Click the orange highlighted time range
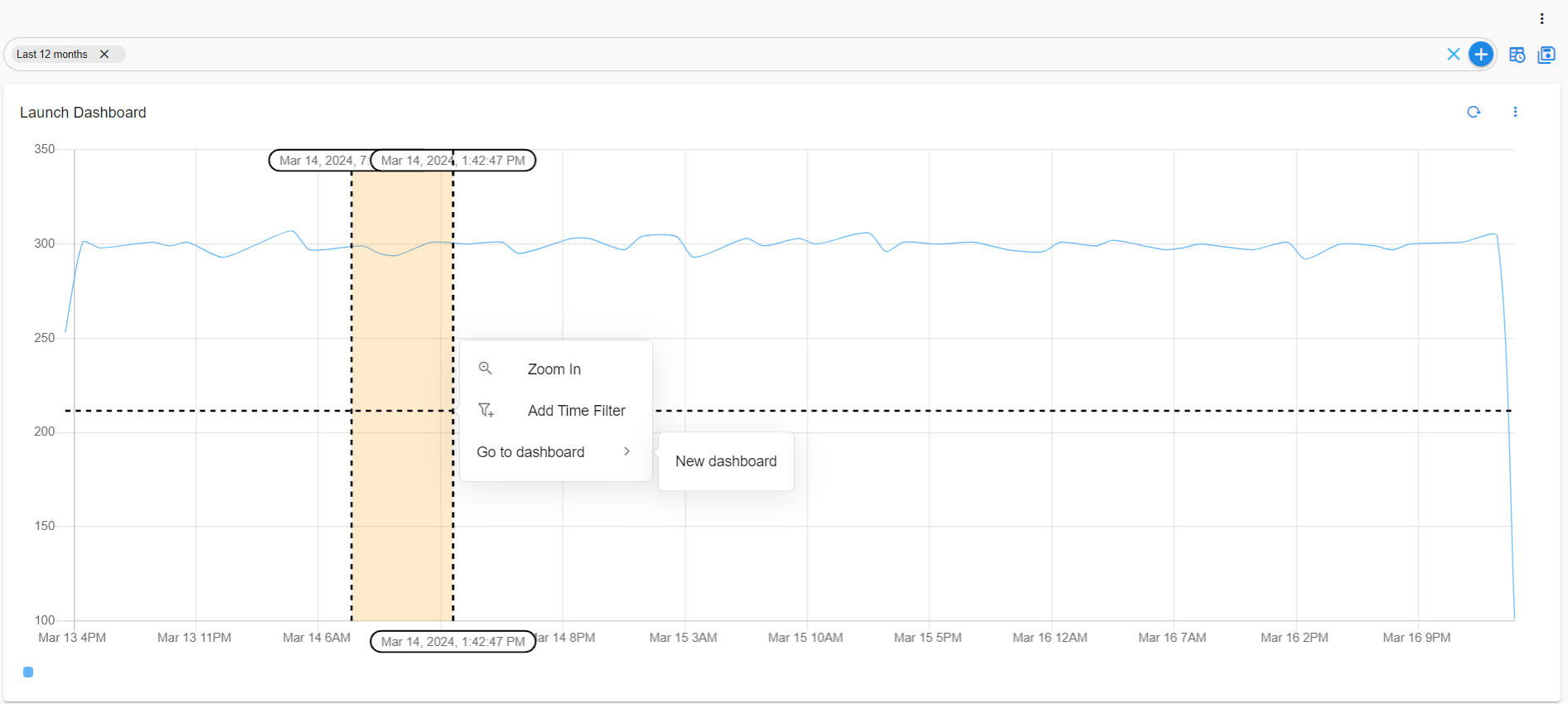This screenshot has width=1568, height=704. (402, 497)
